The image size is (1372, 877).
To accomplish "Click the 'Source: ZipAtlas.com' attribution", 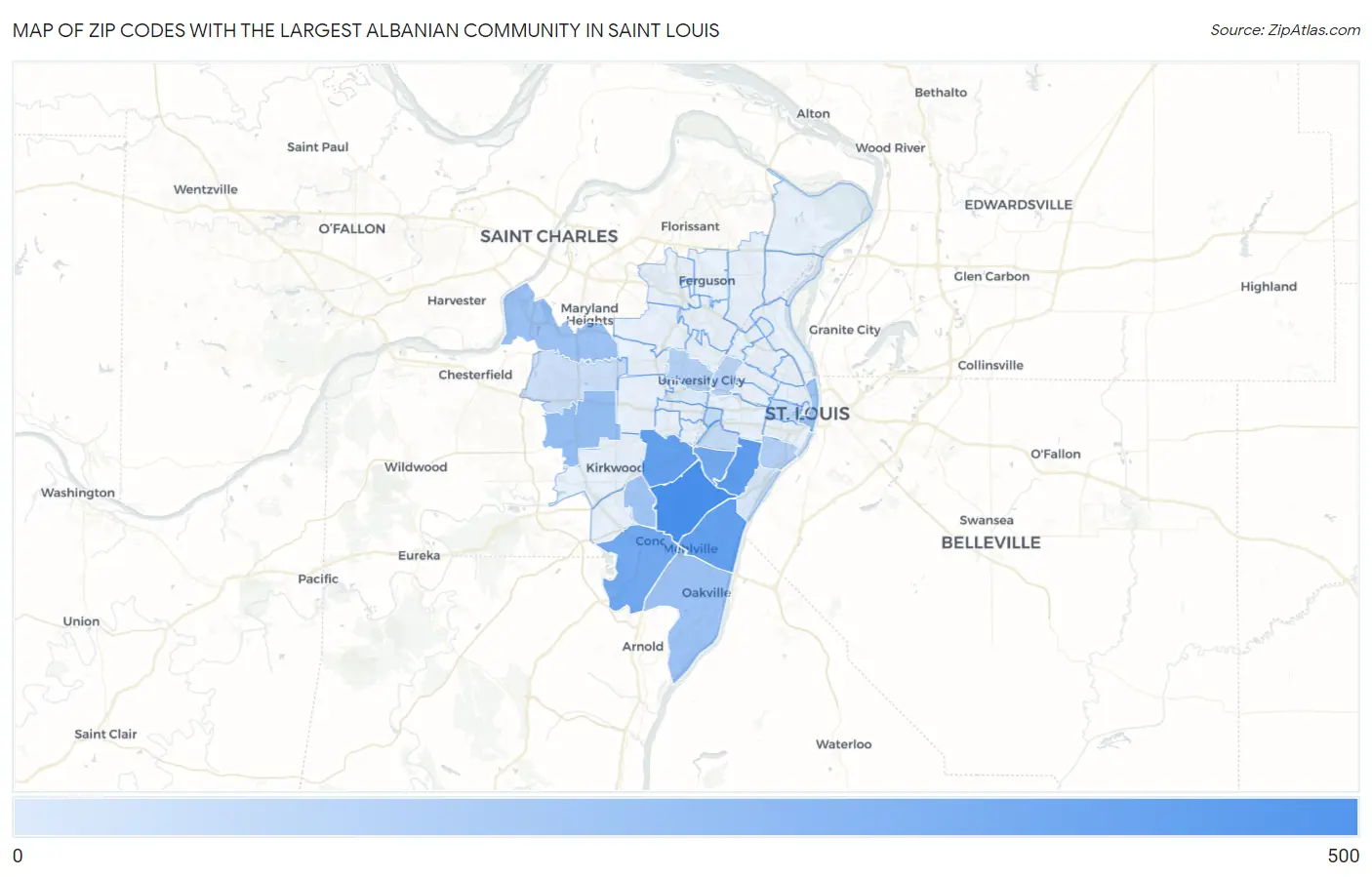I will pos(1285,30).
